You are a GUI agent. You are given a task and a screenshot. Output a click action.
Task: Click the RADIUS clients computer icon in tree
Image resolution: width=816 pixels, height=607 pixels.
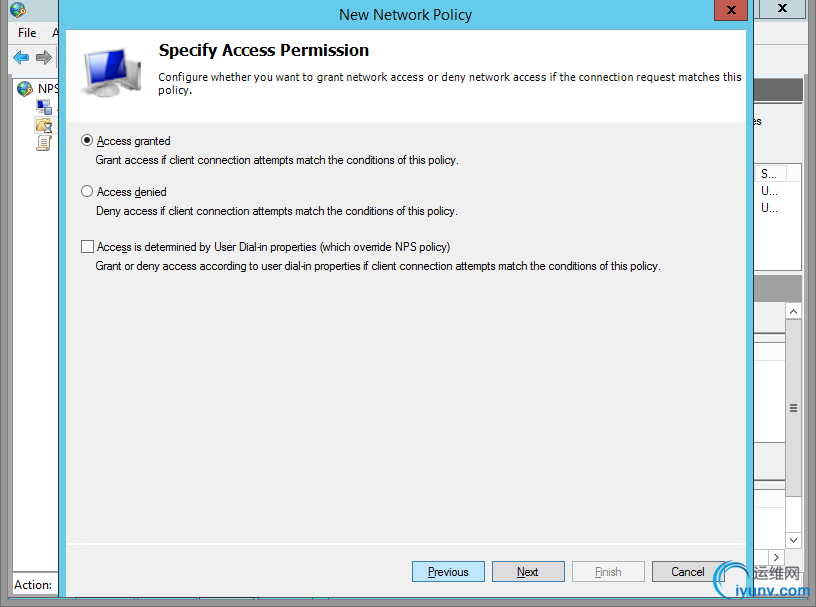[x=44, y=107]
